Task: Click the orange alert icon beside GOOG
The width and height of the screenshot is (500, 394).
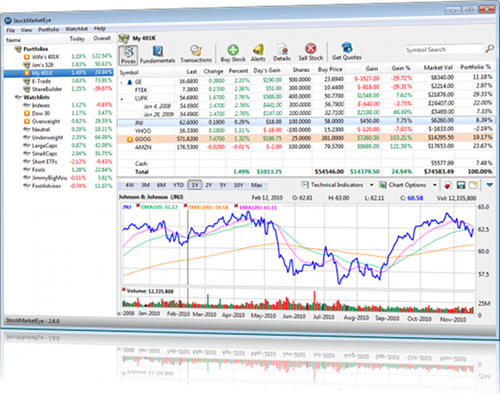Action: click(x=130, y=139)
